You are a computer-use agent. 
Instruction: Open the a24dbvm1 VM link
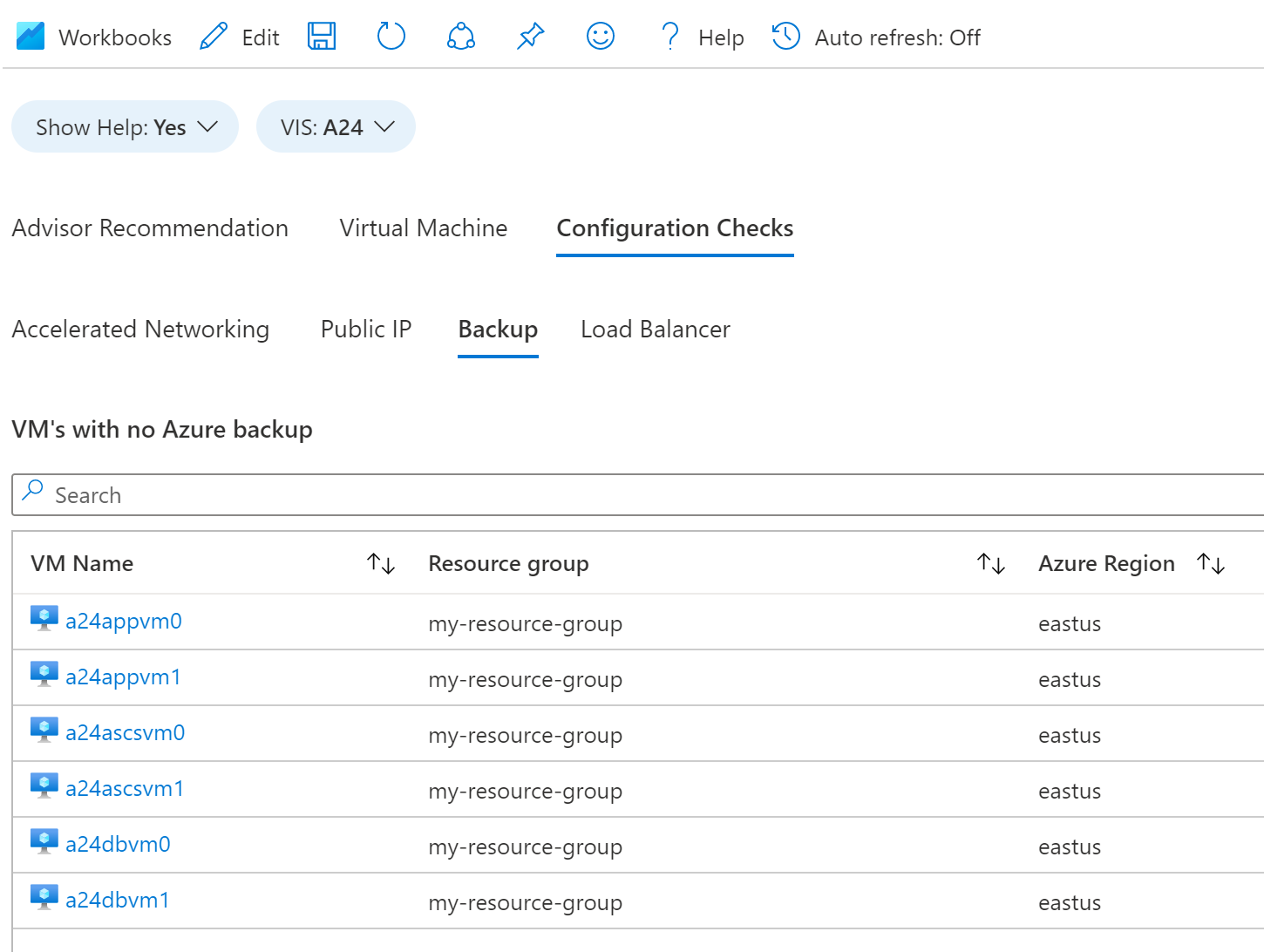(x=118, y=901)
